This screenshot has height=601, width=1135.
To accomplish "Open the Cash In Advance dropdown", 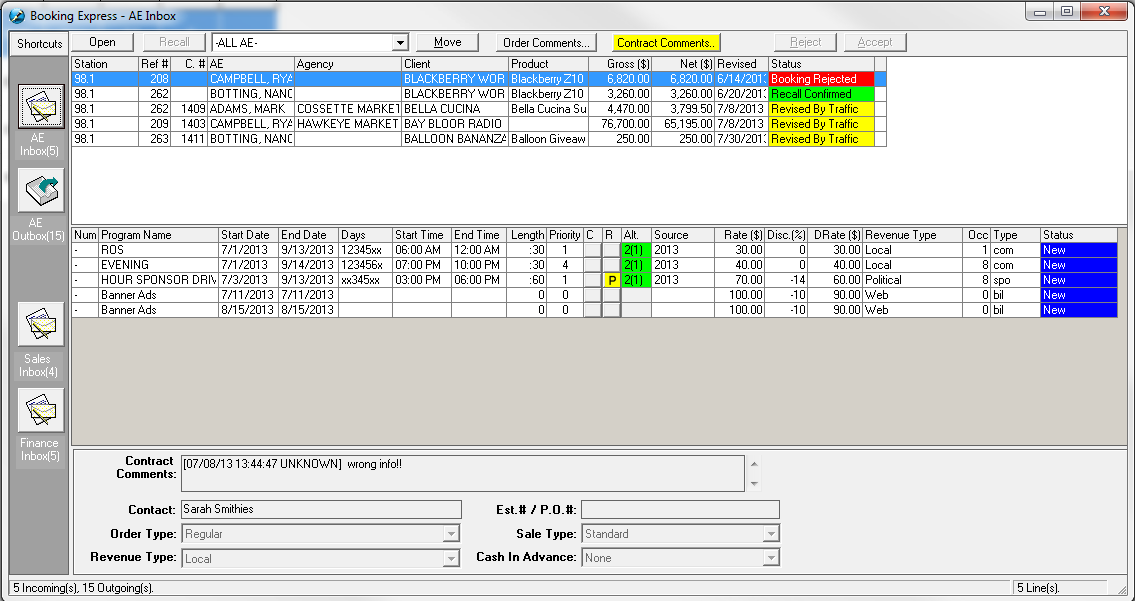I will pos(770,558).
